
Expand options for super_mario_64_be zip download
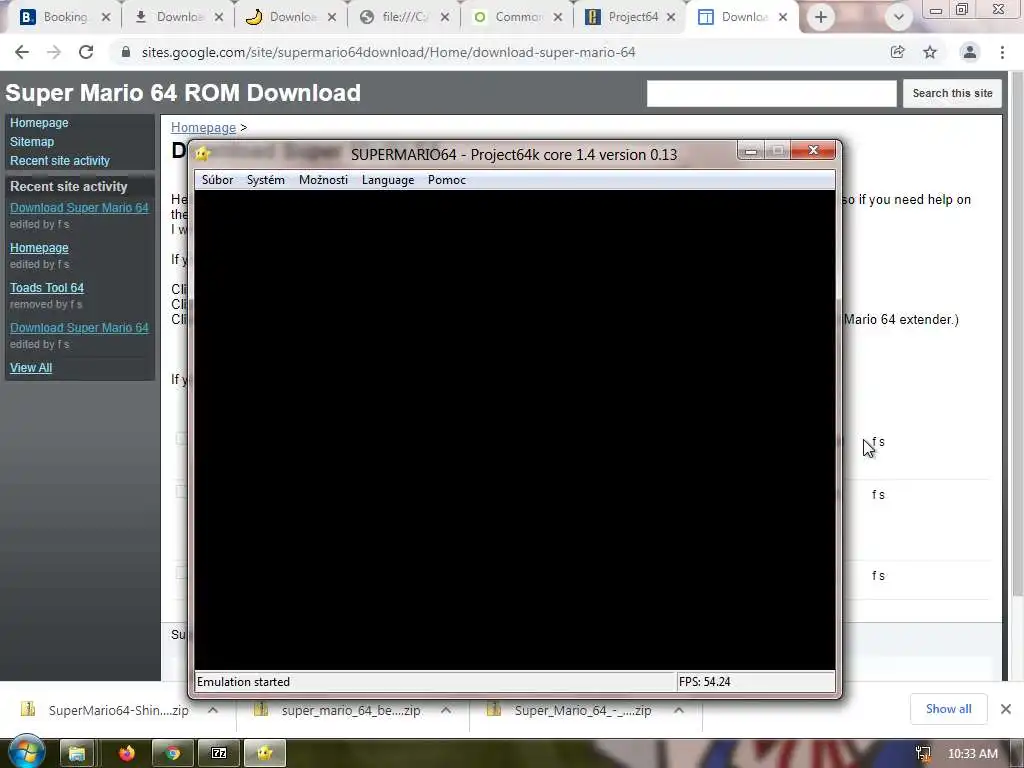pyautogui.click(x=446, y=709)
